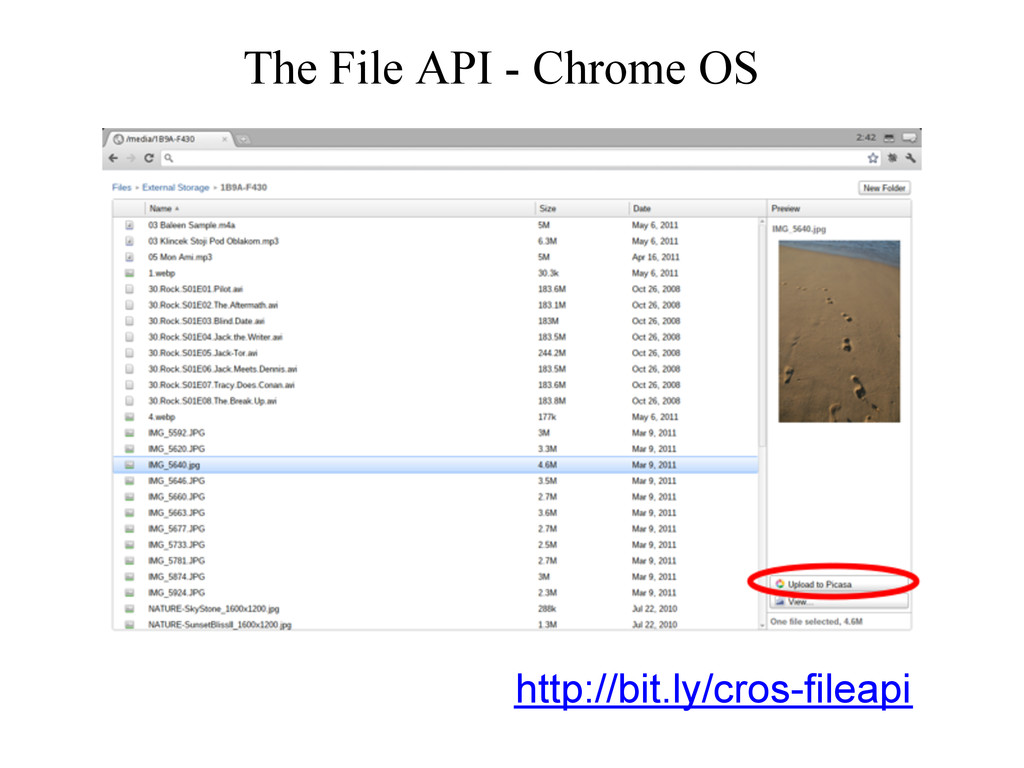Click the audio icon beside 05 Mon Ami.mp3
The width and height of the screenshot is (1024, 768).
click(x=129, y=257)
